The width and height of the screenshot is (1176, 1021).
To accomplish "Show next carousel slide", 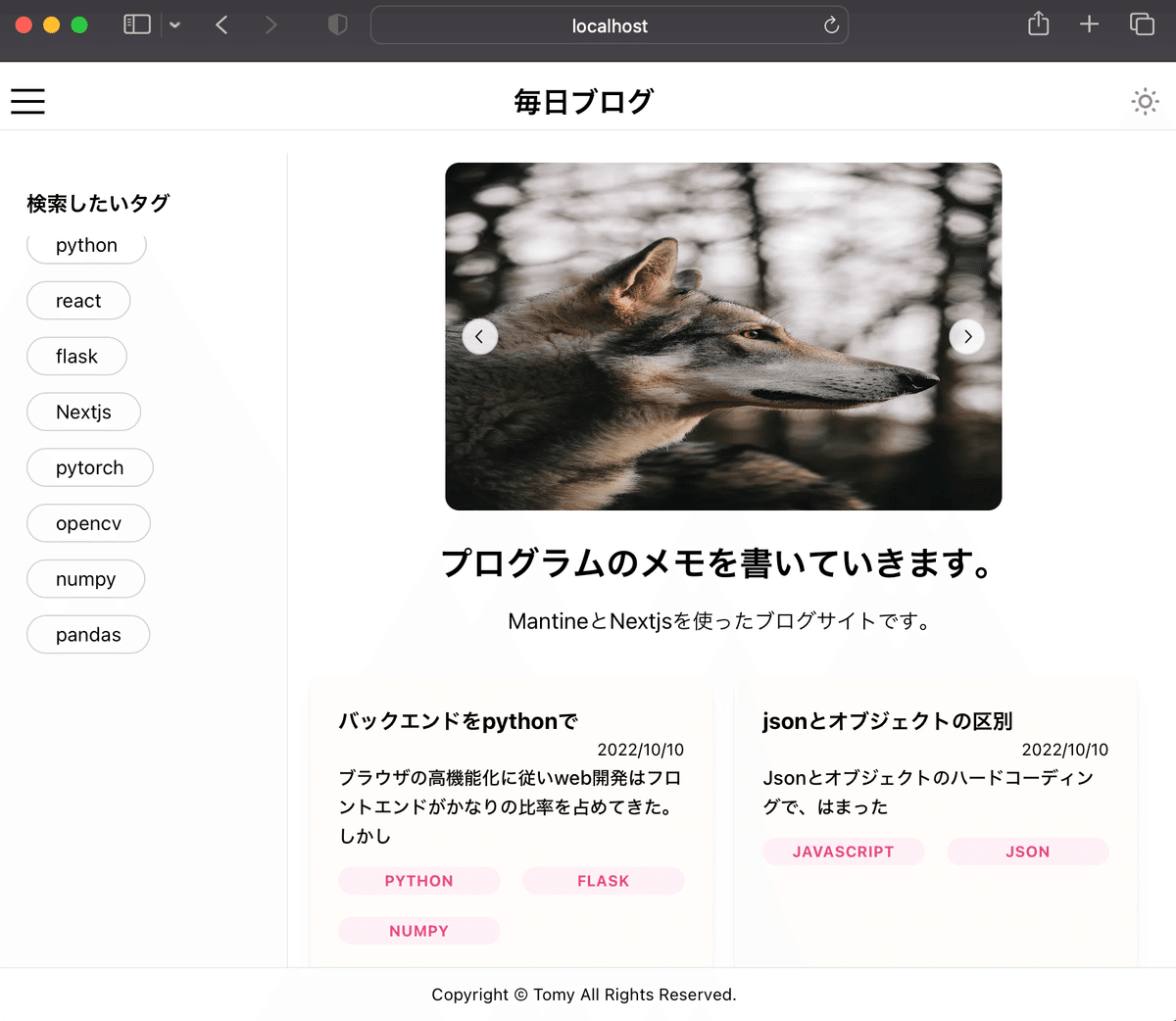I will tap(967, 336).
